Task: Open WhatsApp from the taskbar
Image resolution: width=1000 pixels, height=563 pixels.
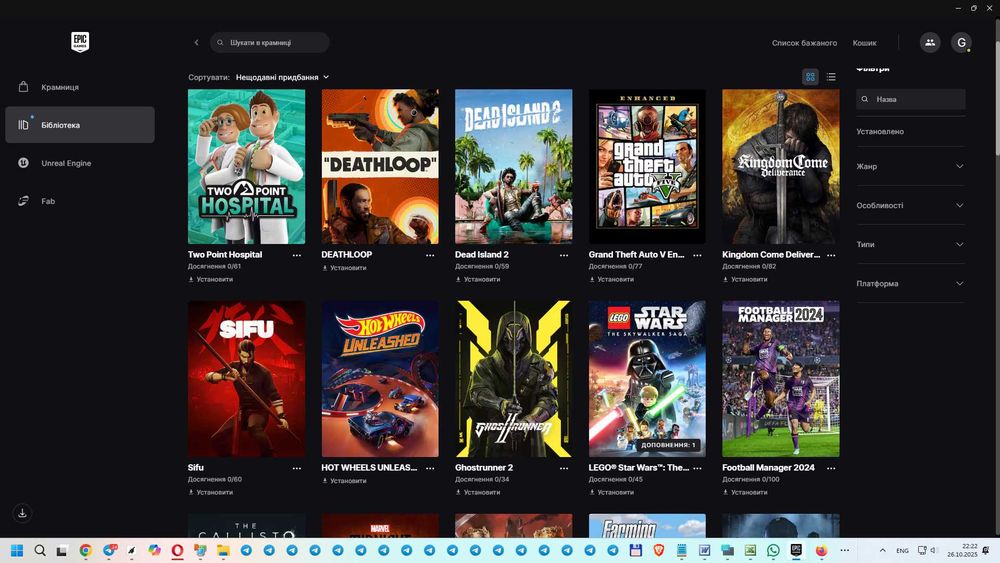Action: pyautogui.click(x=773, y=550)
